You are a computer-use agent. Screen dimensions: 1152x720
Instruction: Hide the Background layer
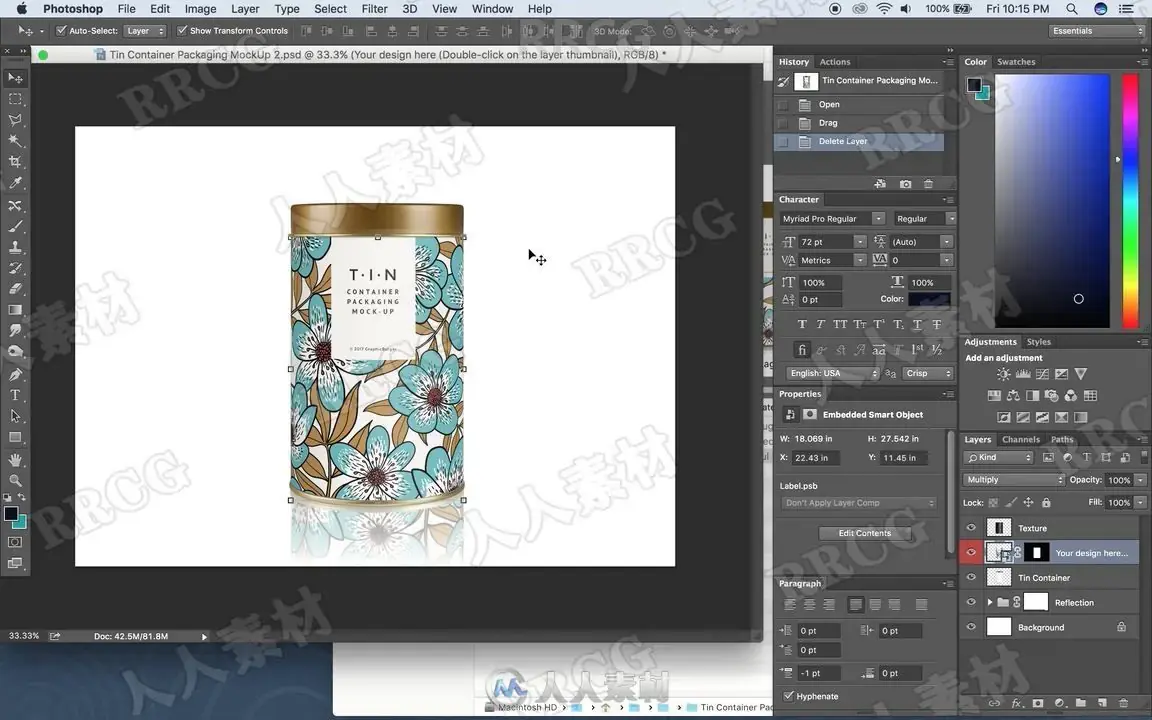971,627
